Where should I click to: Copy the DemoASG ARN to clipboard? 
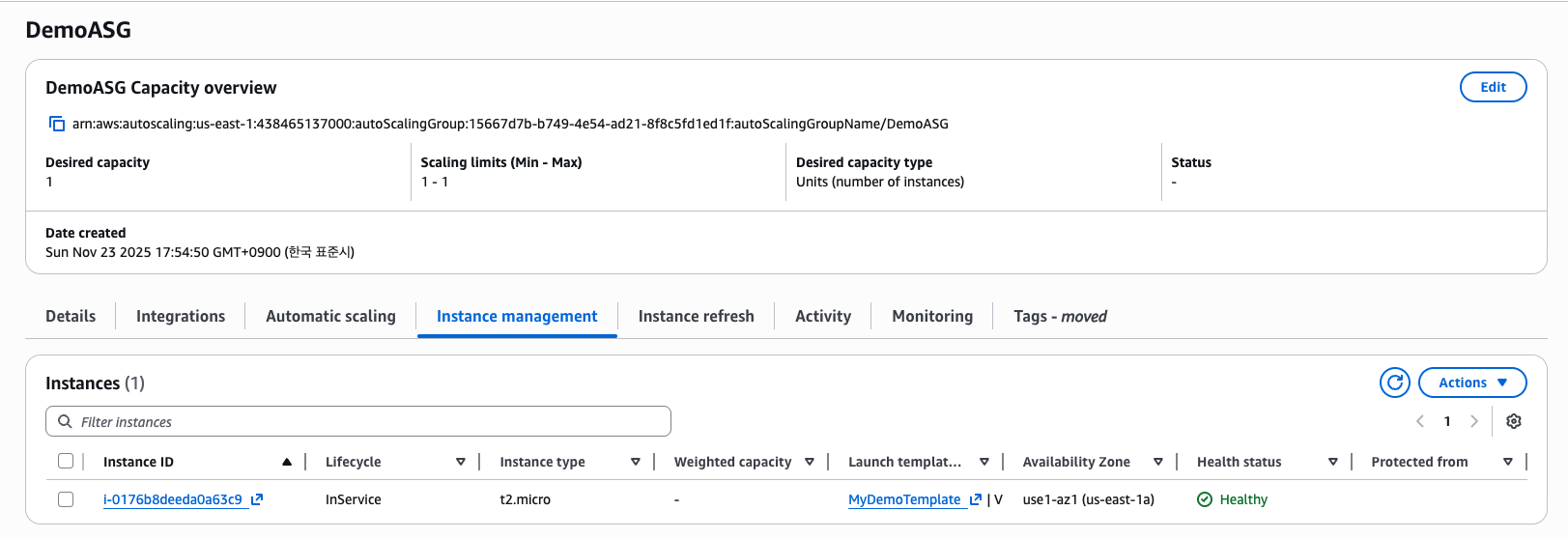pos(57,124)
